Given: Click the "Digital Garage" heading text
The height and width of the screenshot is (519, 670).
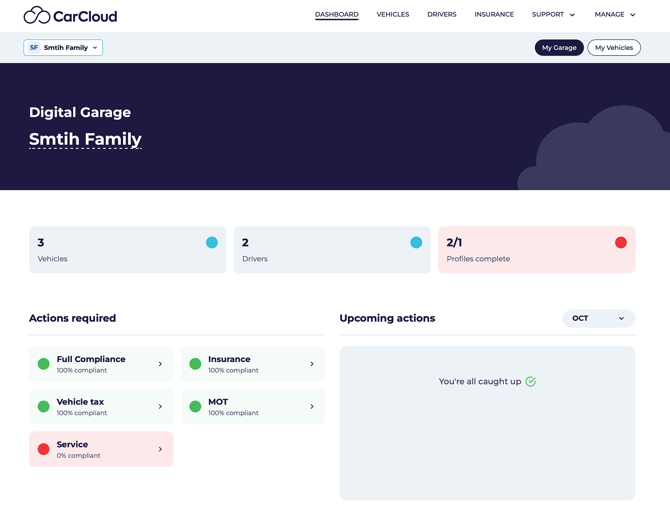Looking at the screenshot, I should [80, 112].
